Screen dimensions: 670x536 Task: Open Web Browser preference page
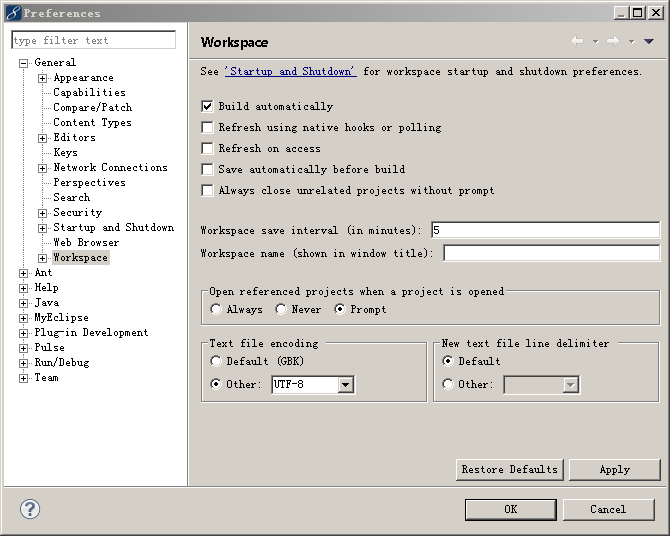coord(86,242)
